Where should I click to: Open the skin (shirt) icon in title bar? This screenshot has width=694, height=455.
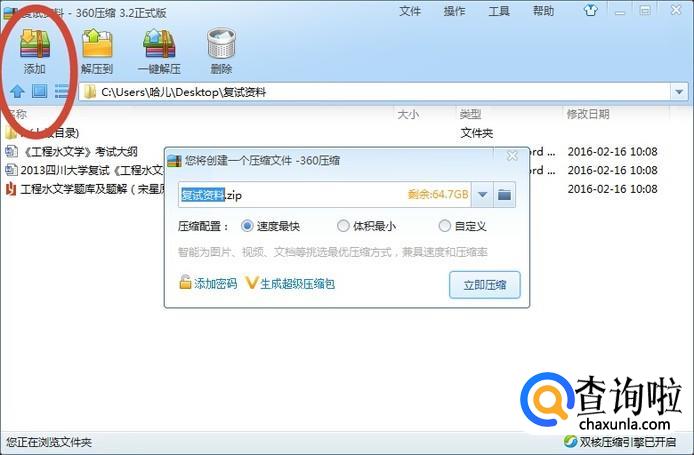(590, 10)
